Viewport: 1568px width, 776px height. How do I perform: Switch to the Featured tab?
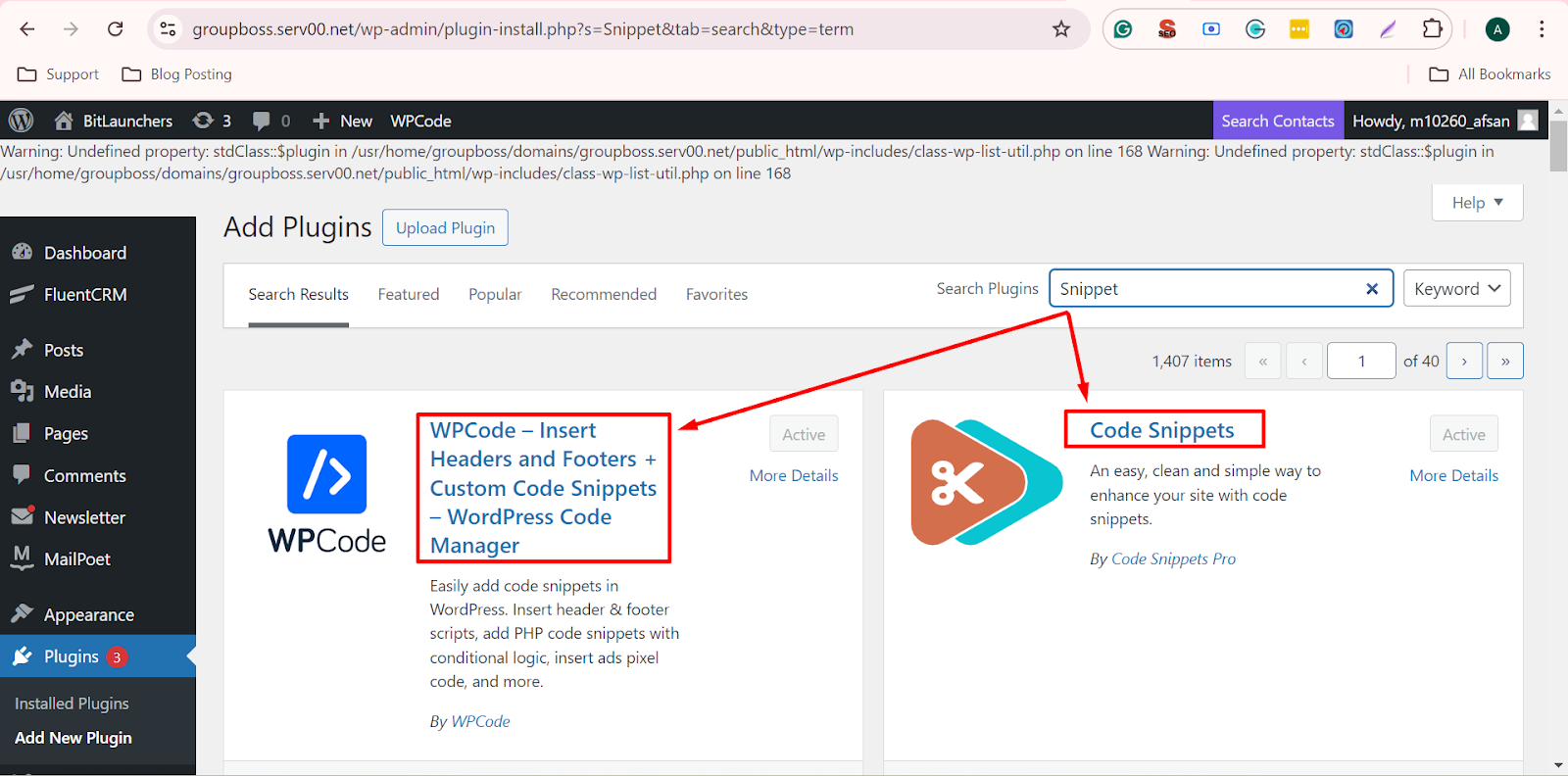pos(409,294)
